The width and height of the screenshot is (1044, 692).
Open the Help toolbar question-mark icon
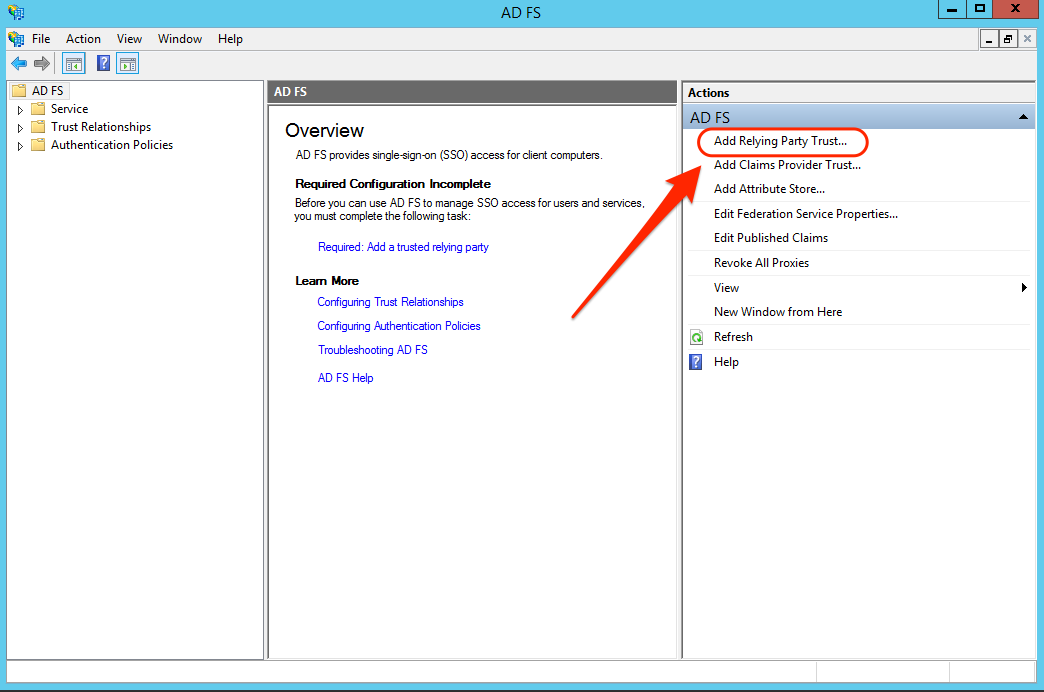click(103, 63)
